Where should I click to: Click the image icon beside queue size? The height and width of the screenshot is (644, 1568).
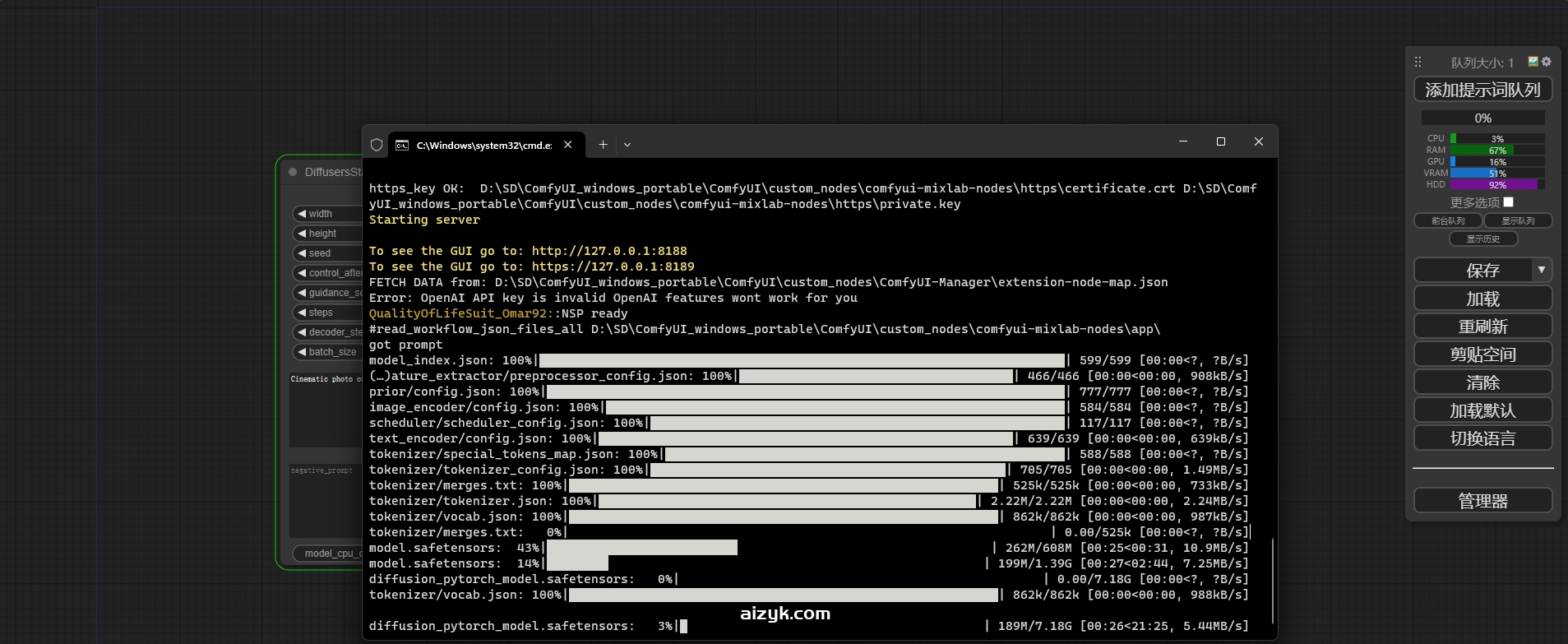[x=1533, y=62]
